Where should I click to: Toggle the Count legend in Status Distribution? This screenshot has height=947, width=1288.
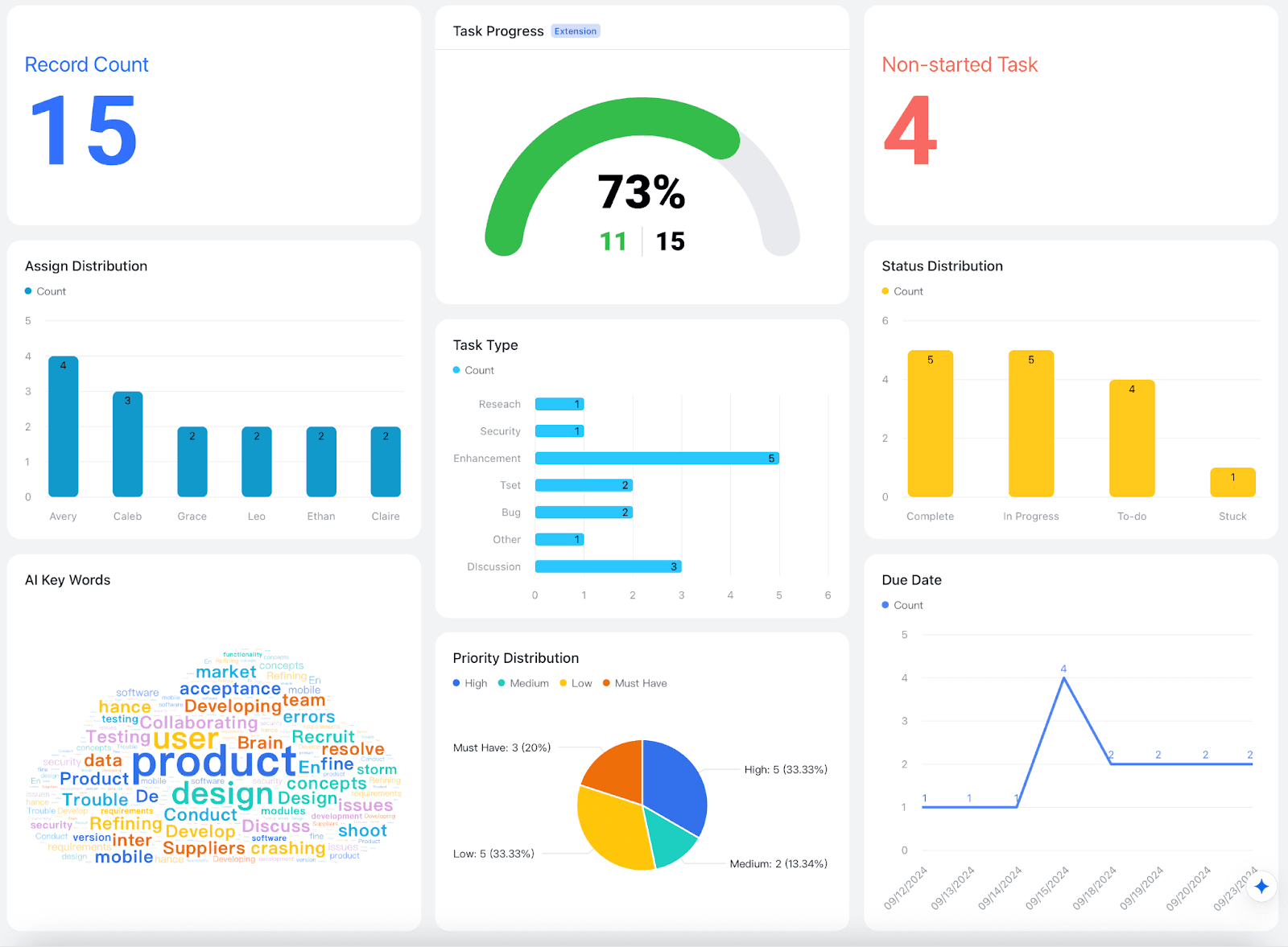902,291
